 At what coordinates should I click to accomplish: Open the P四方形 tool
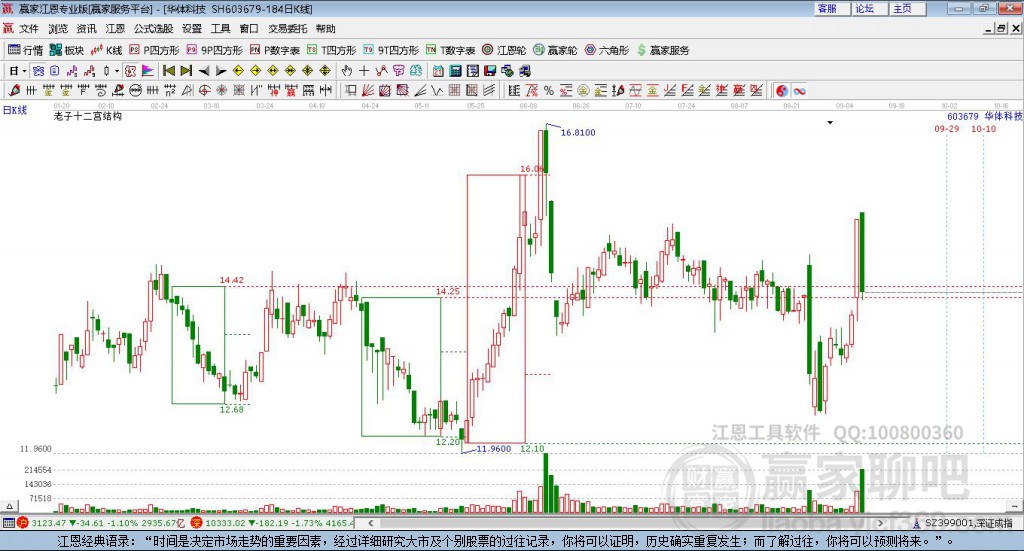pyautogui.click(x=154, y=50)
